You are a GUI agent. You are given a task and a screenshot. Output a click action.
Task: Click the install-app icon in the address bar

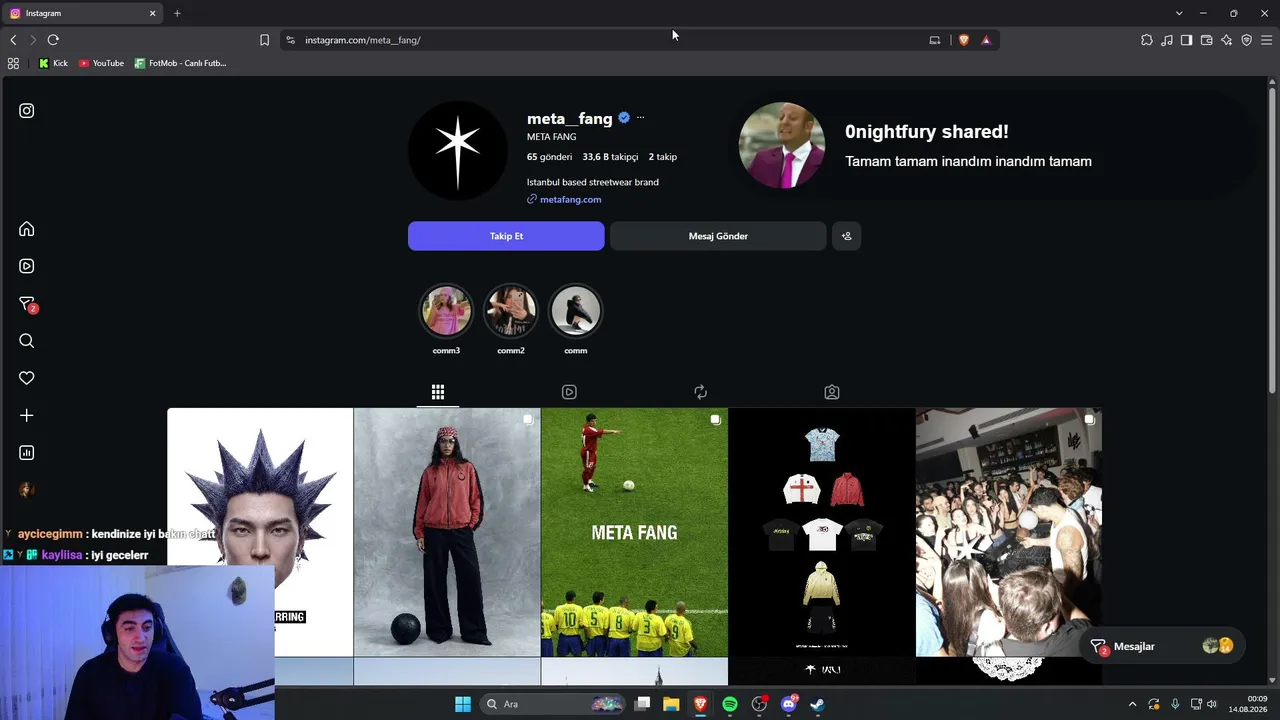click(x=935, y=40)
